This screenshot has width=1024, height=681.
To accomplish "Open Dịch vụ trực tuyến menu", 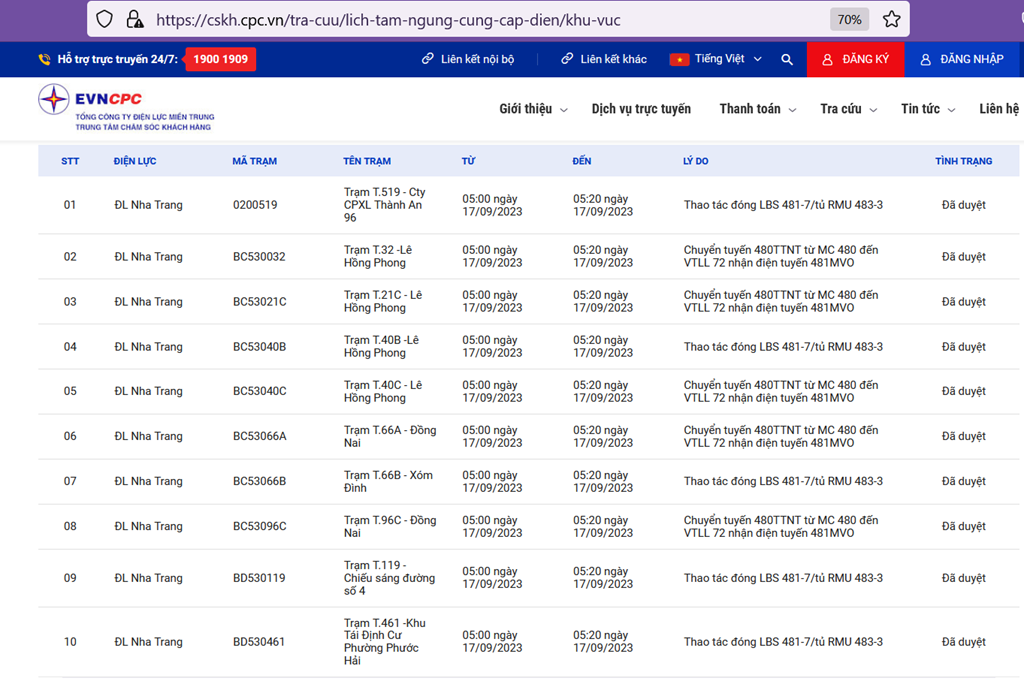I will pos(641,109).
